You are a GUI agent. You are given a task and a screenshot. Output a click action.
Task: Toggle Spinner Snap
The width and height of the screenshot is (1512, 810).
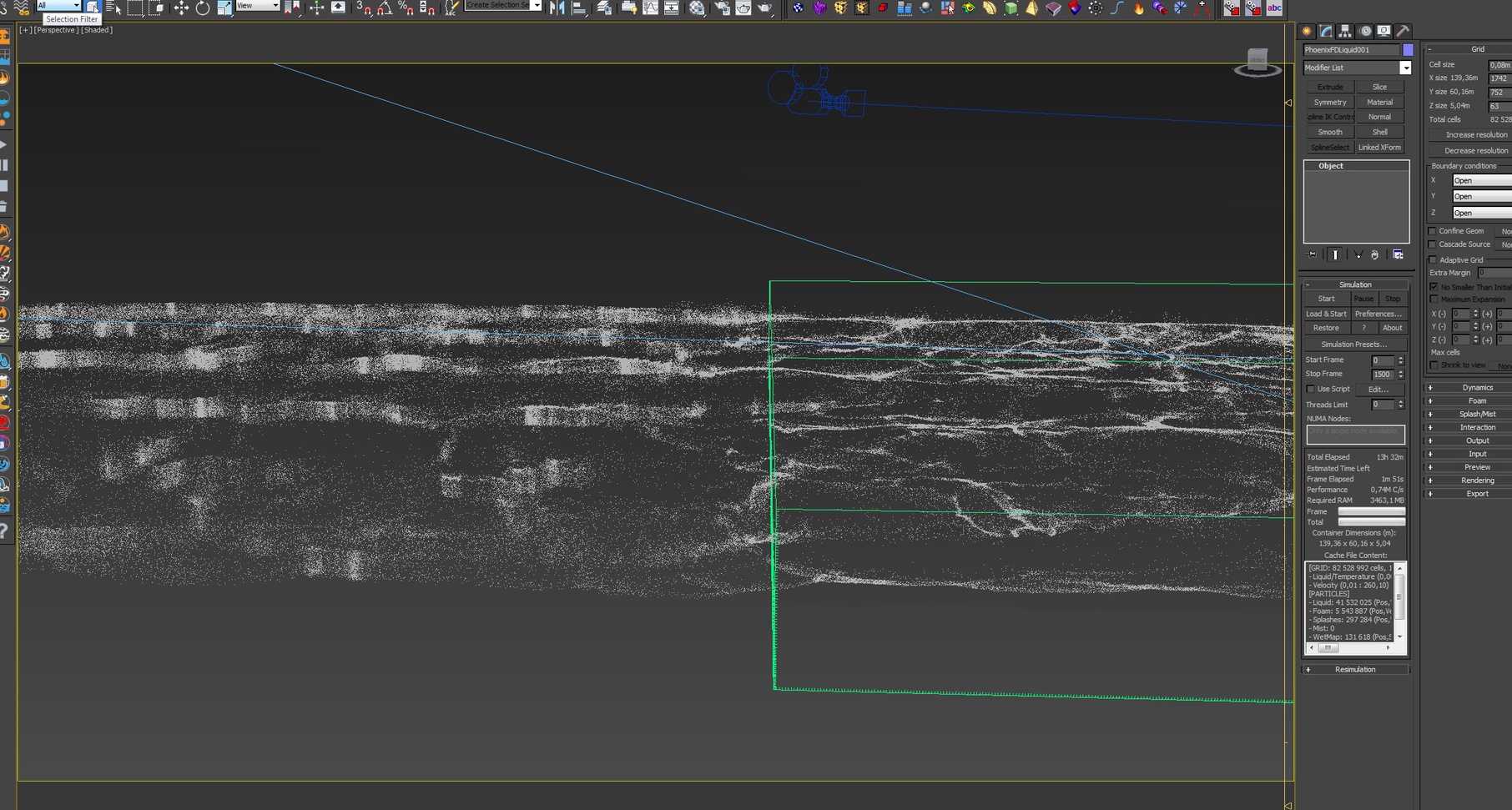pos(426,8)
